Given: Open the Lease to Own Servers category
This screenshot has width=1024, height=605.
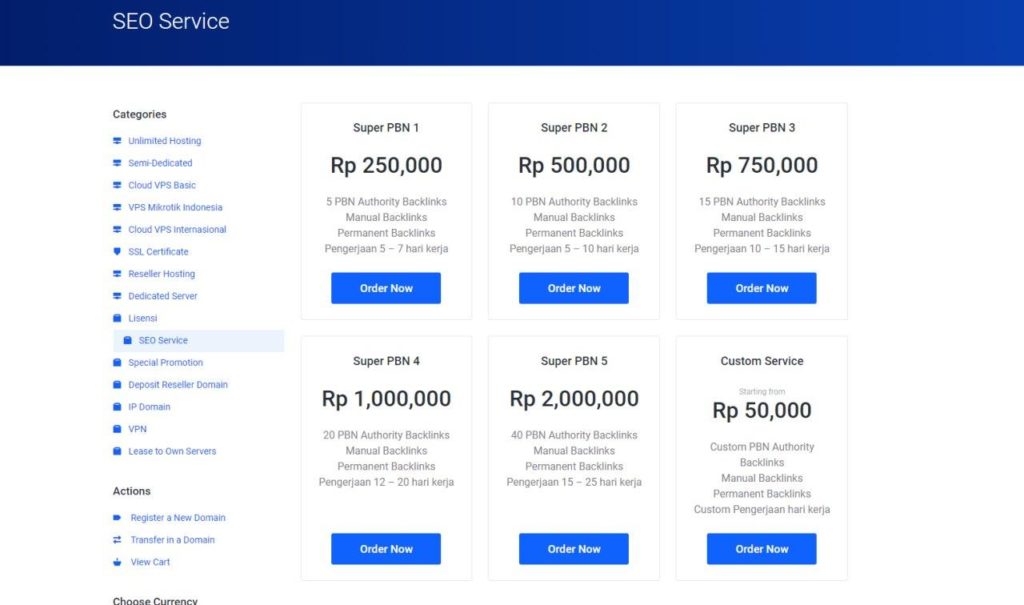Looking at the screenshot, I should tap(172, 452).
